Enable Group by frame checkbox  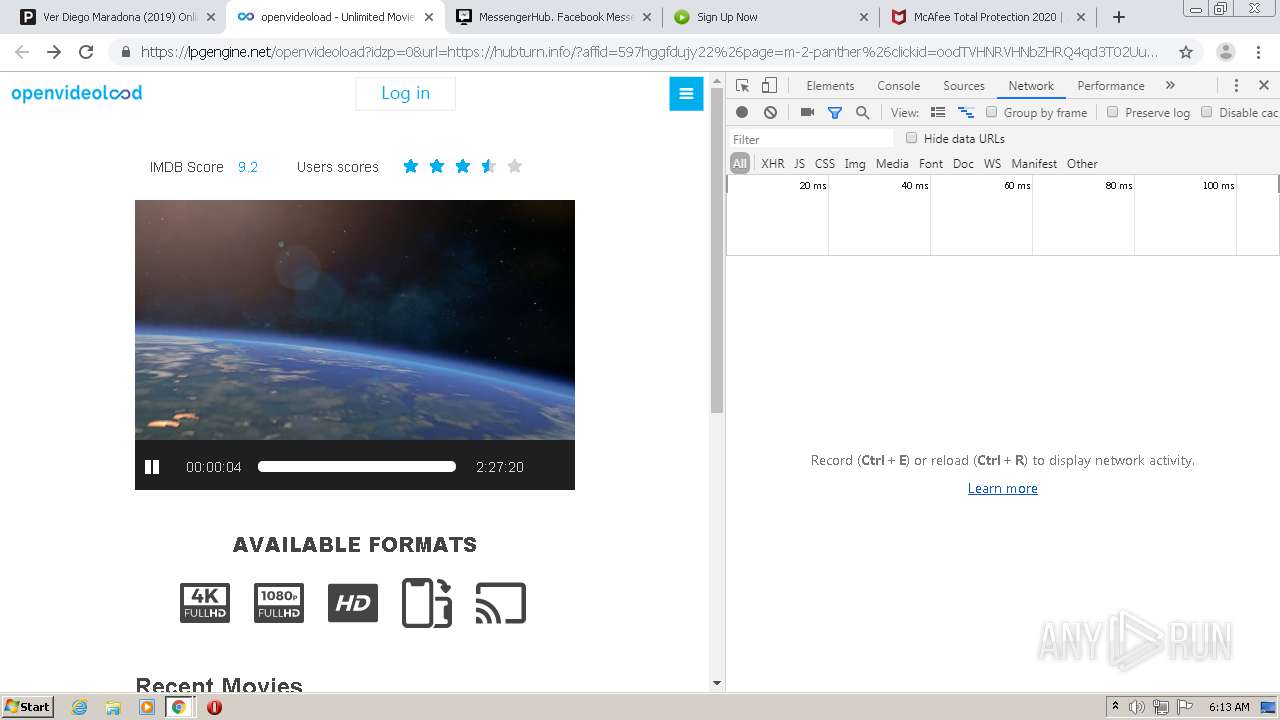point(992,113)
